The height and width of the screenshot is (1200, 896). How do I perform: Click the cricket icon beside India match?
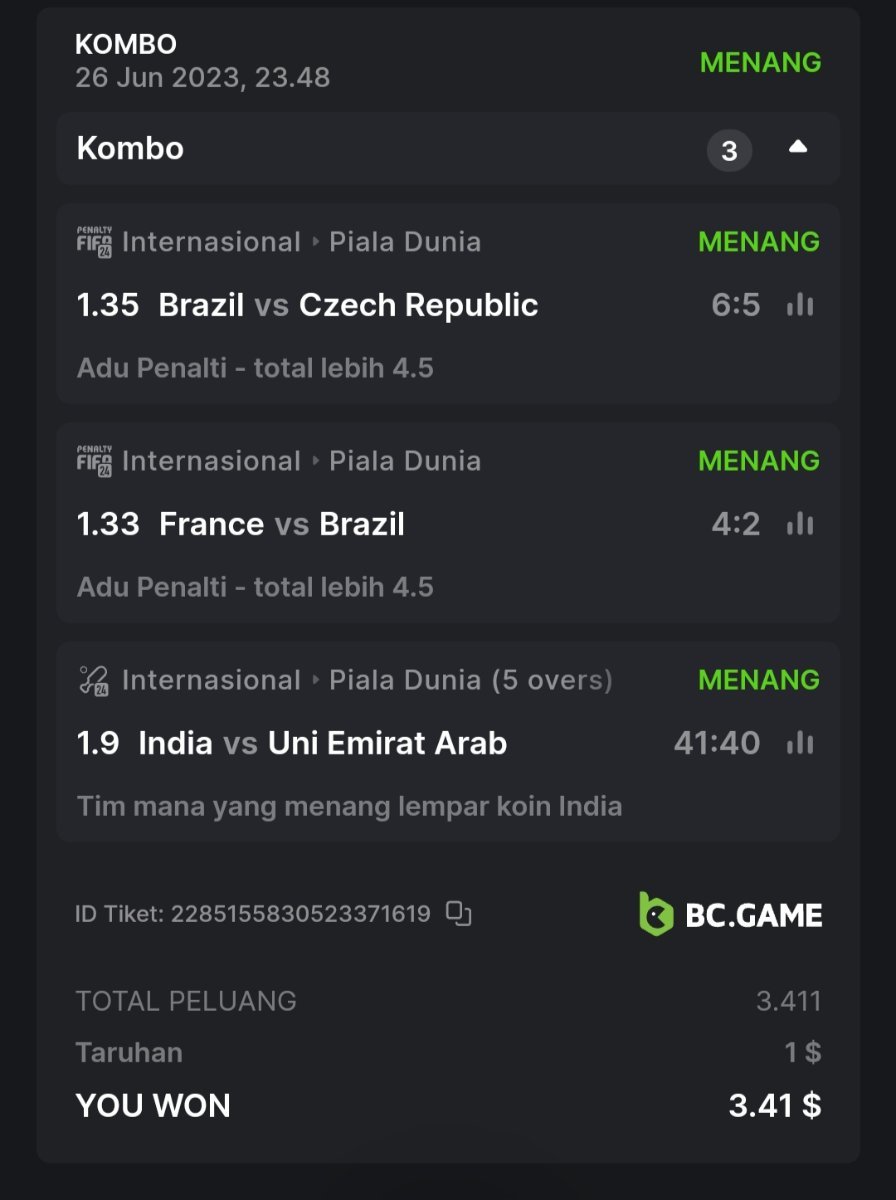pos(94,680)
